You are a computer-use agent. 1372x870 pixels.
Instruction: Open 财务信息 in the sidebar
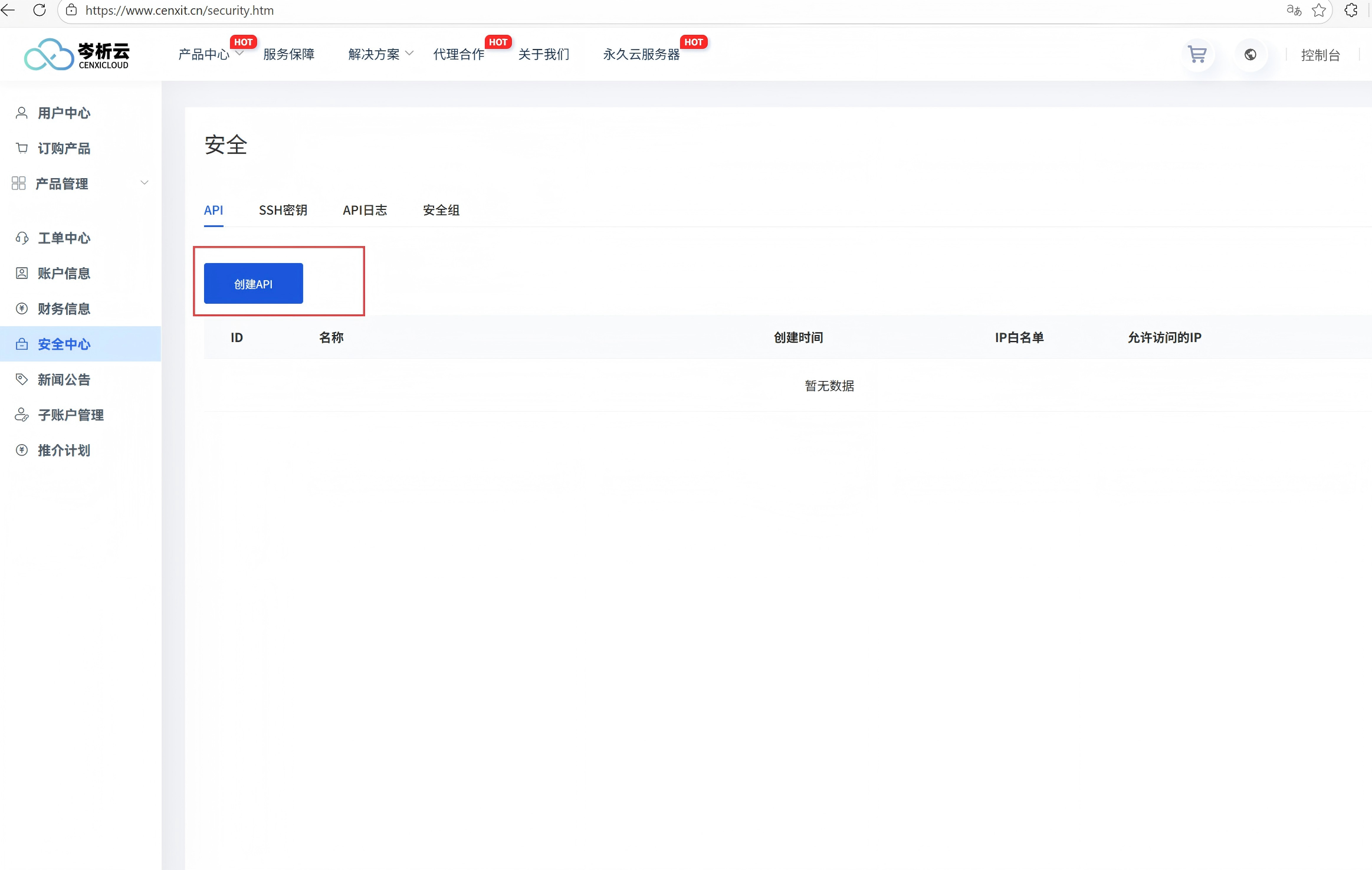point(64,308)
